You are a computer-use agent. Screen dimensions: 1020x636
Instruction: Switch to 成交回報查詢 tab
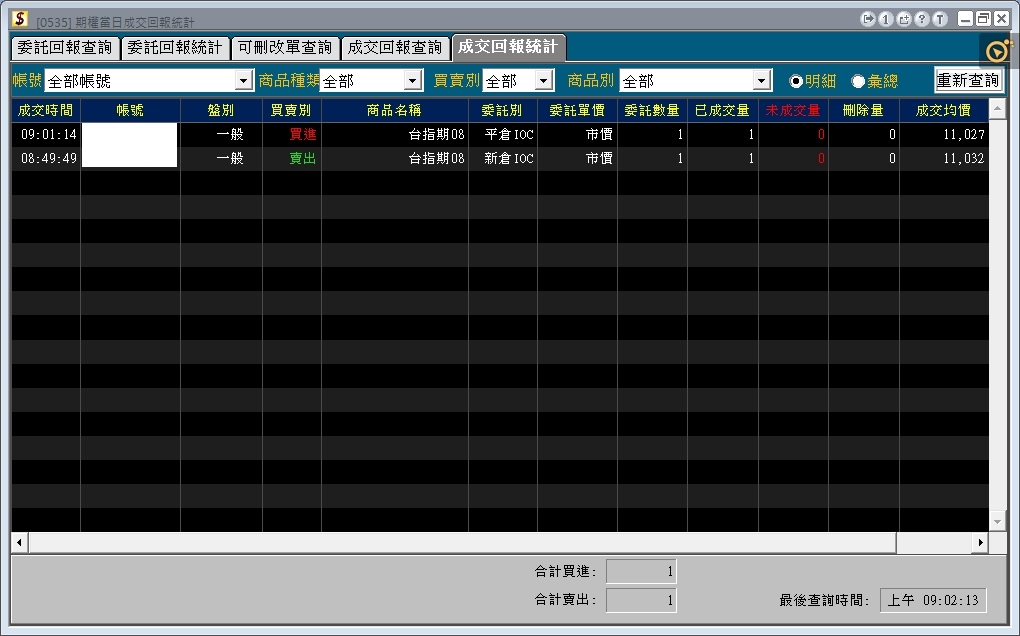pos(395,47)
